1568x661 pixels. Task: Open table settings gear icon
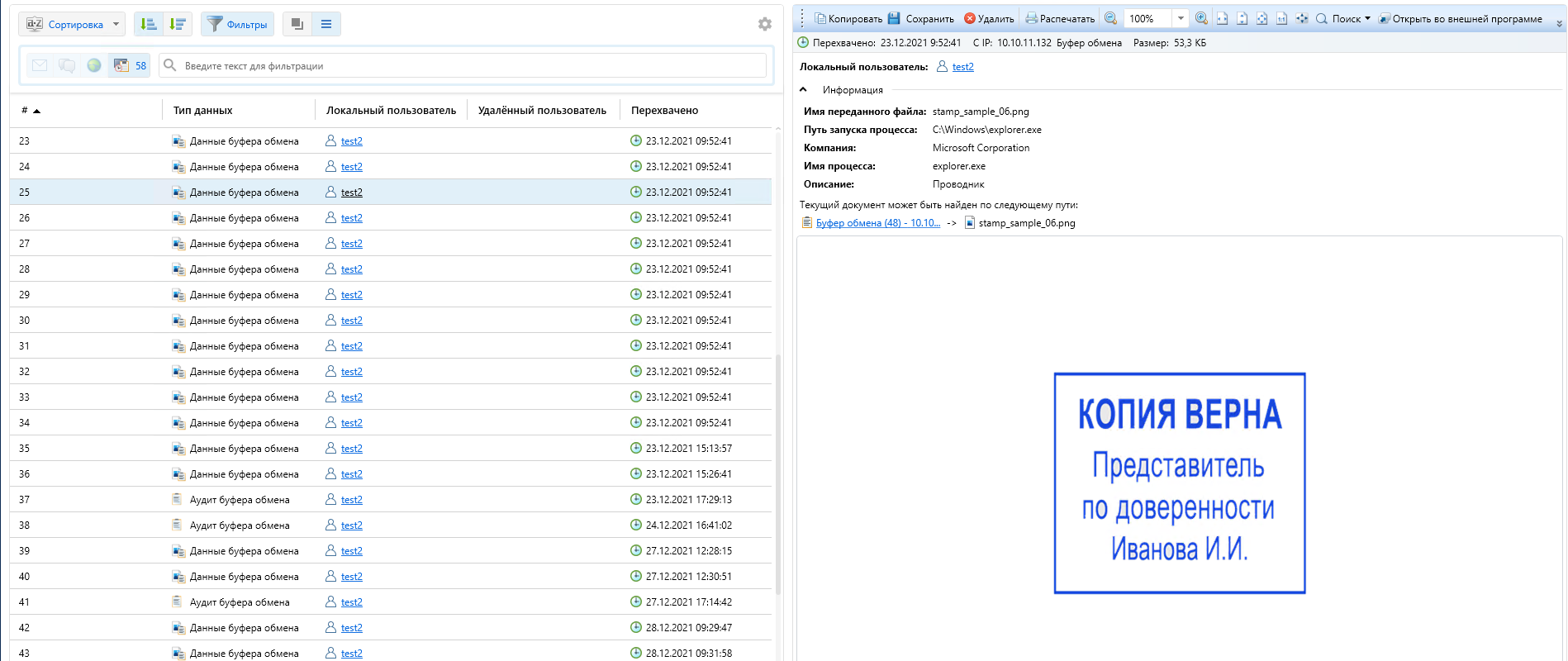[x=765, y=24]
